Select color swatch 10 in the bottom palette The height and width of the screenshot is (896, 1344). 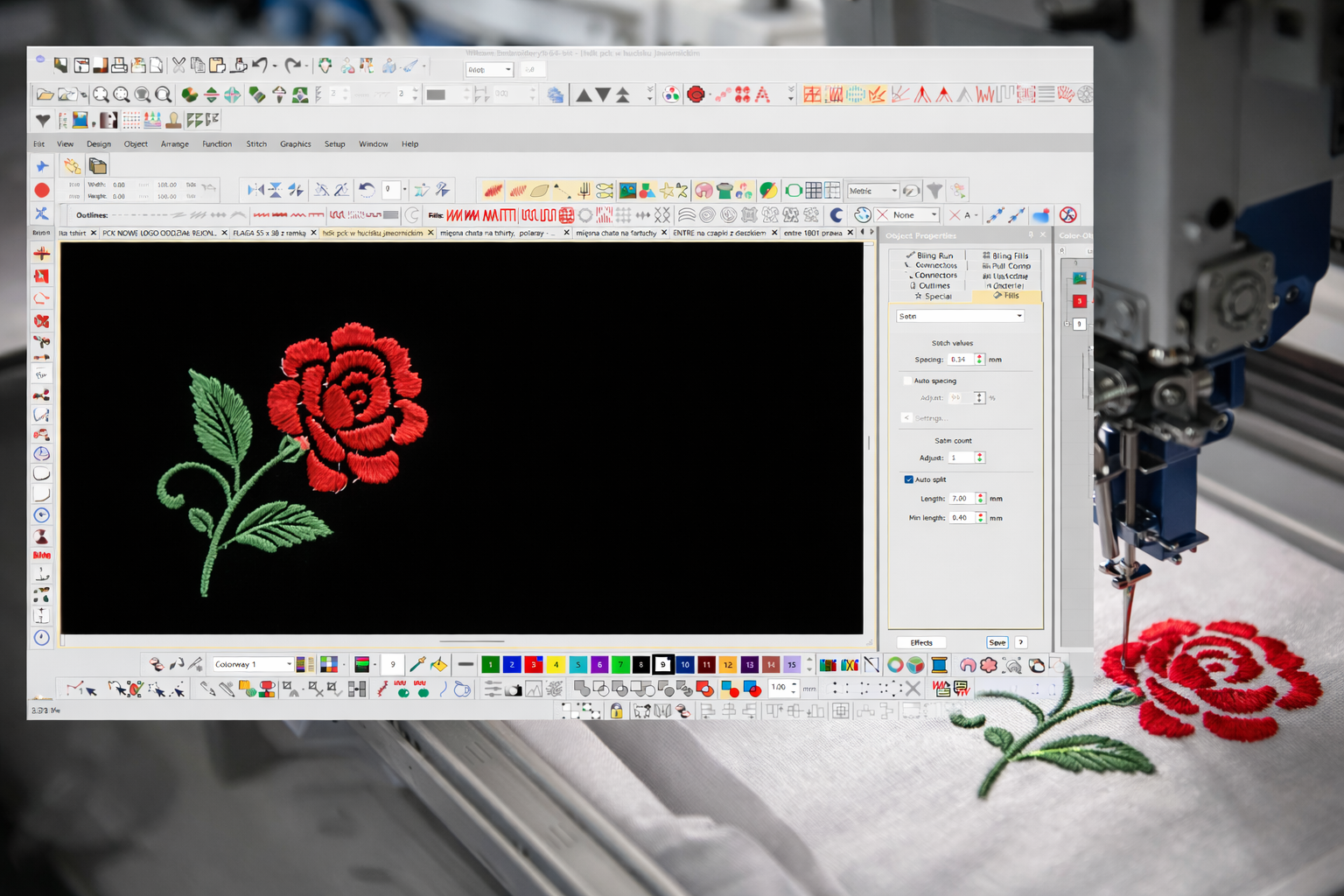coord(684,664)
